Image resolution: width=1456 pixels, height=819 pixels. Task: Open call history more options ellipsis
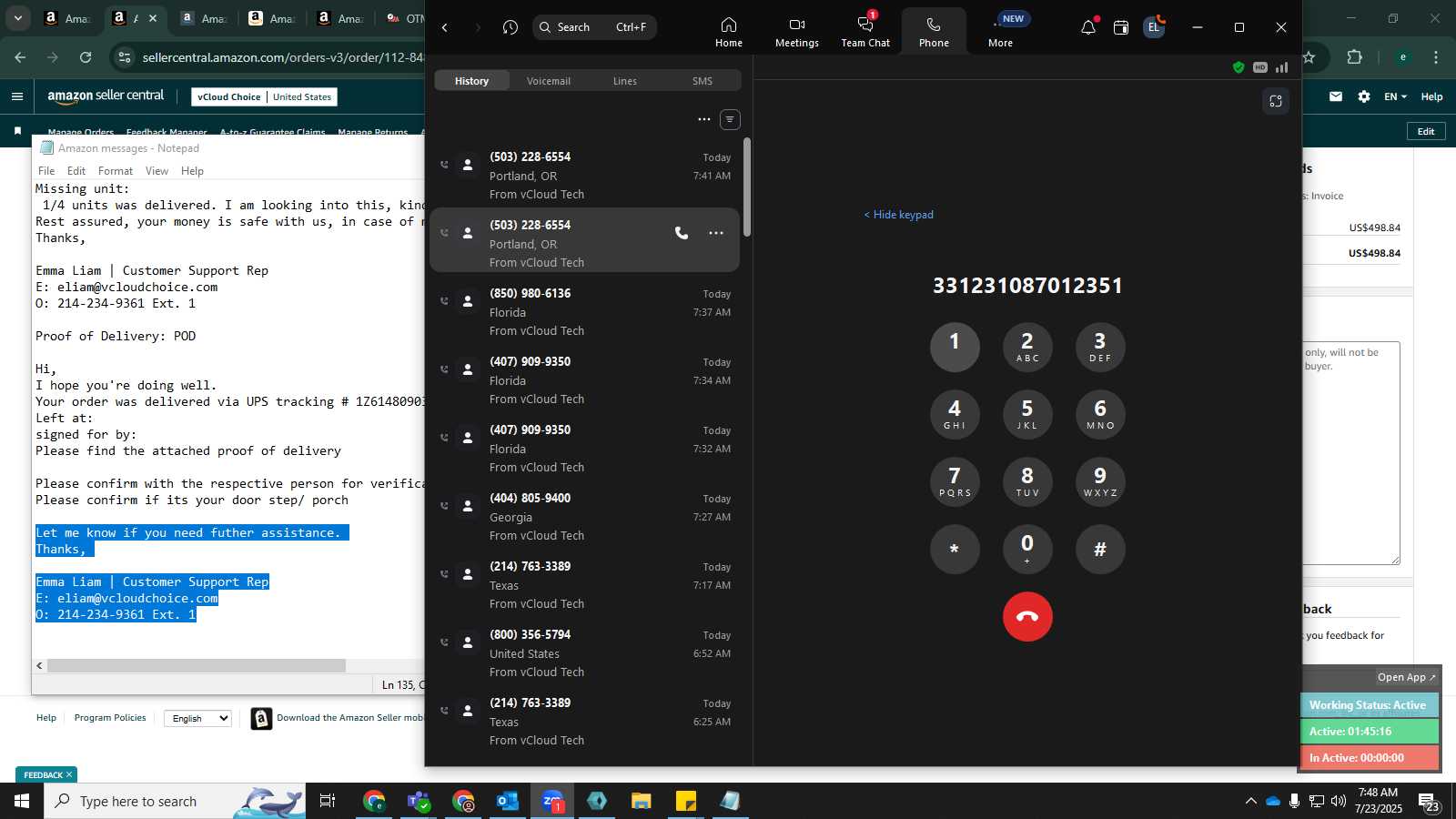tap(704, 119)
